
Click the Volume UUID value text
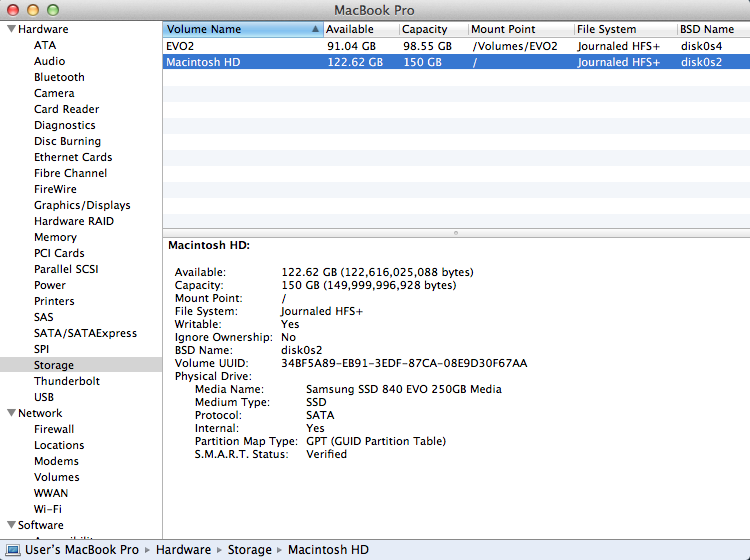[404, 363]
